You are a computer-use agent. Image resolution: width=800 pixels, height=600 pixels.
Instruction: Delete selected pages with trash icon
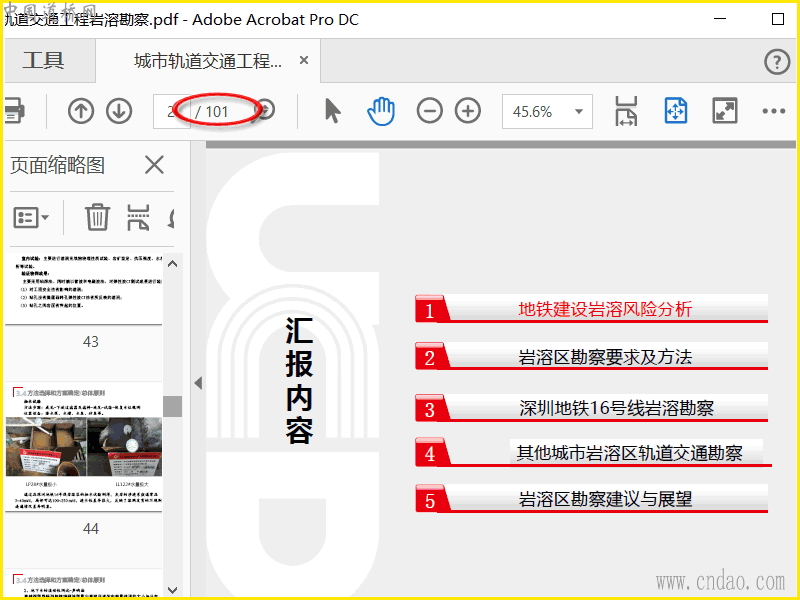click(x=97, y=217)
